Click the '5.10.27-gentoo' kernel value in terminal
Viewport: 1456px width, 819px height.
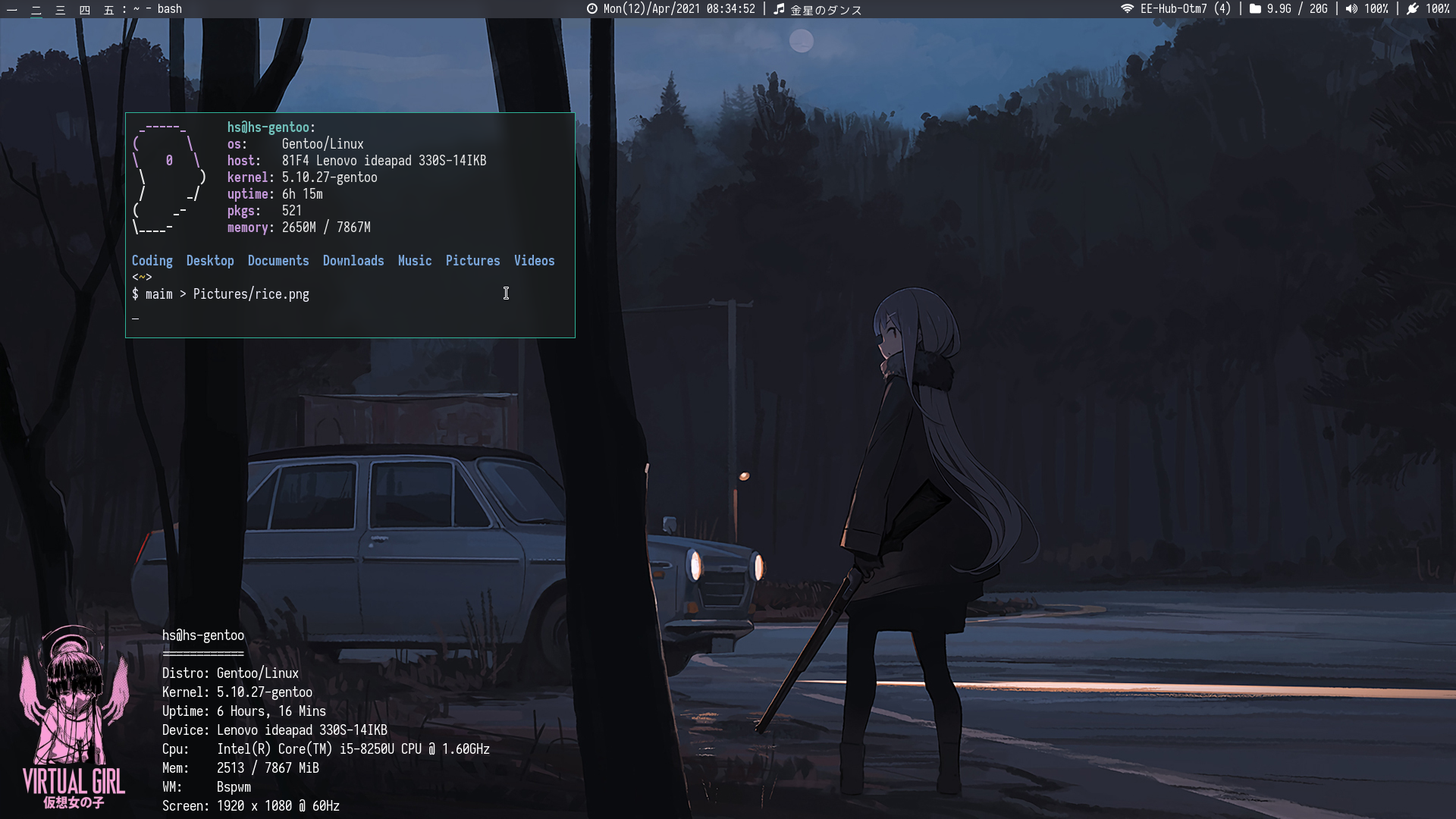tap(329, 177)
